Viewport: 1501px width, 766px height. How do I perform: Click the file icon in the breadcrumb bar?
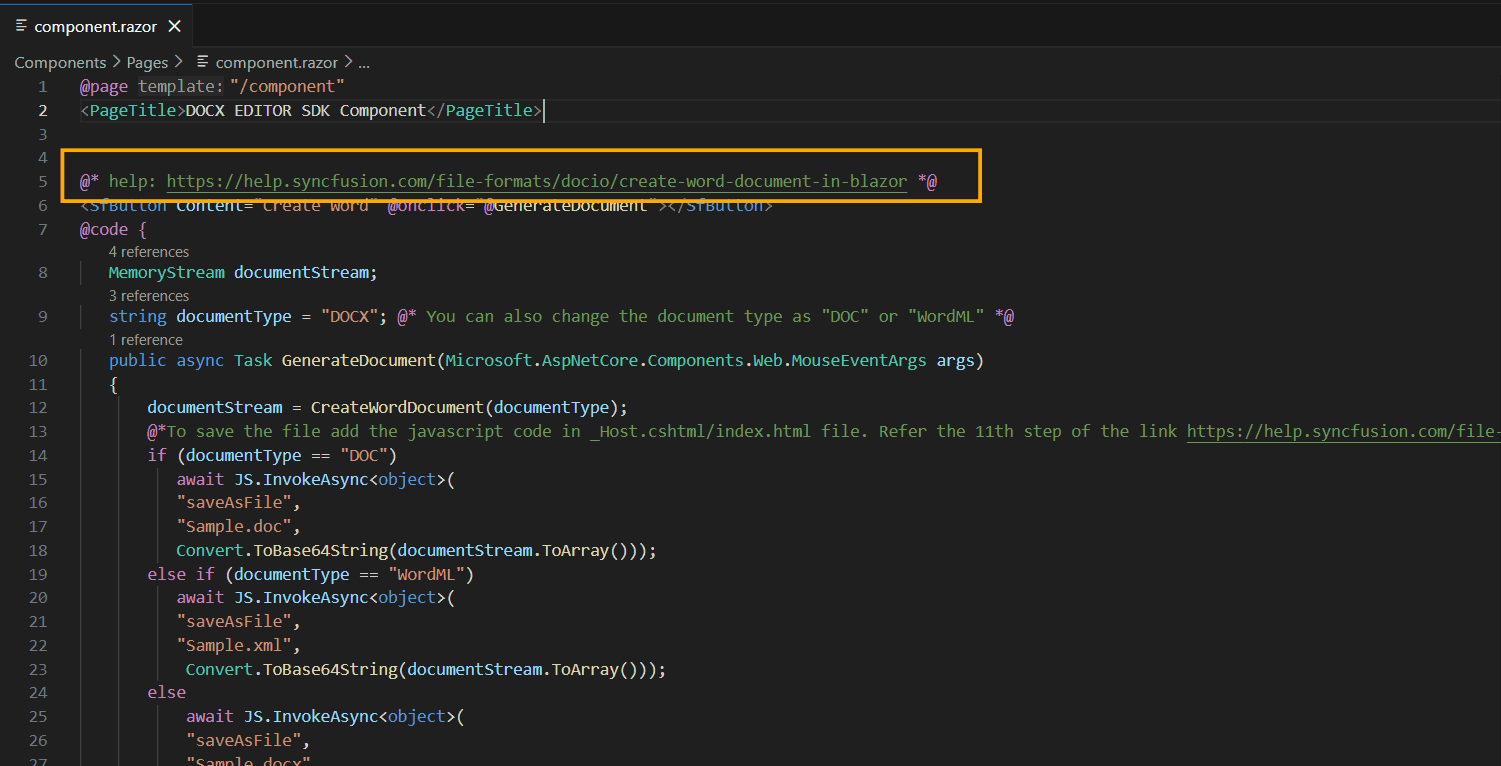coord(204,62)
